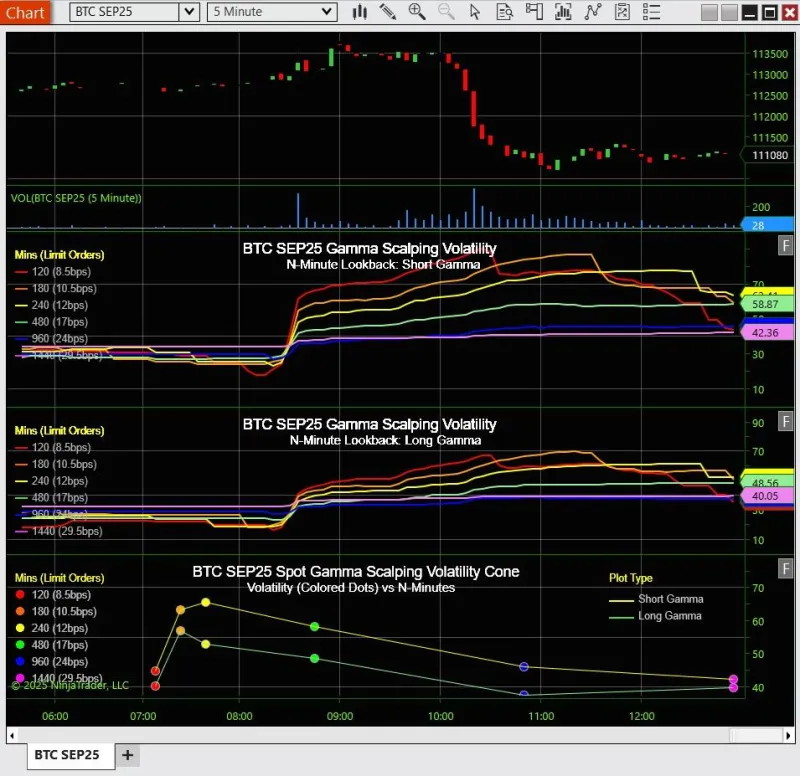
Task: Click the zoom in magnifier icon
Action: 417,12
